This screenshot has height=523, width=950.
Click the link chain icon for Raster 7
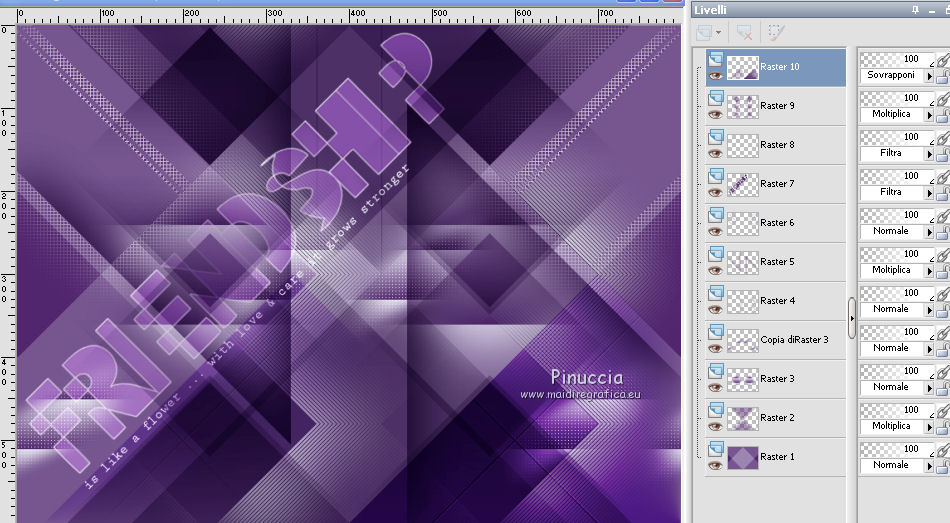pos(943,176)
